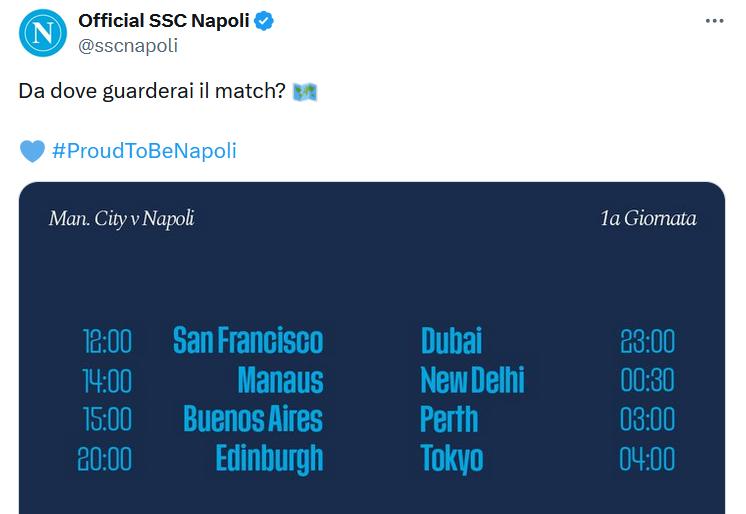Click the 1a Giornata label
This screenshot has height=514, width=746.
click(x=648, y=218)
